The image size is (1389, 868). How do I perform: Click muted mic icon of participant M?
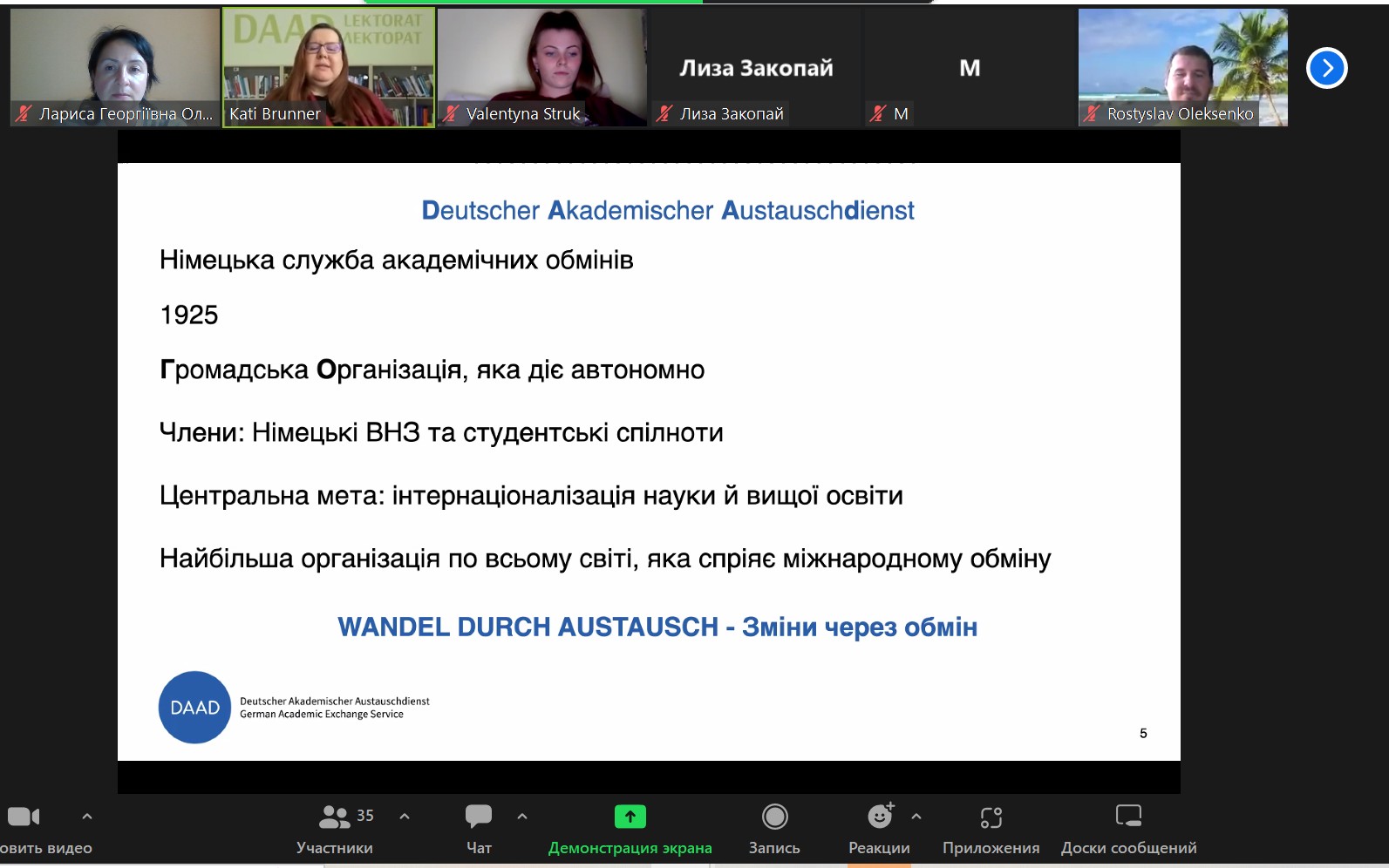pos(878,113)
